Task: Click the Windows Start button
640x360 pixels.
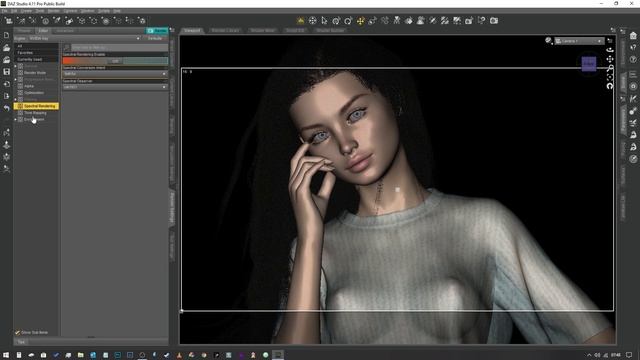Action: tap(6, 355)
